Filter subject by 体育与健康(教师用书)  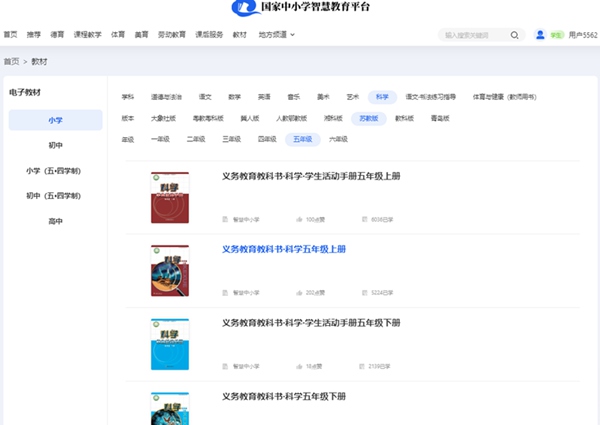tap(504, 97)
